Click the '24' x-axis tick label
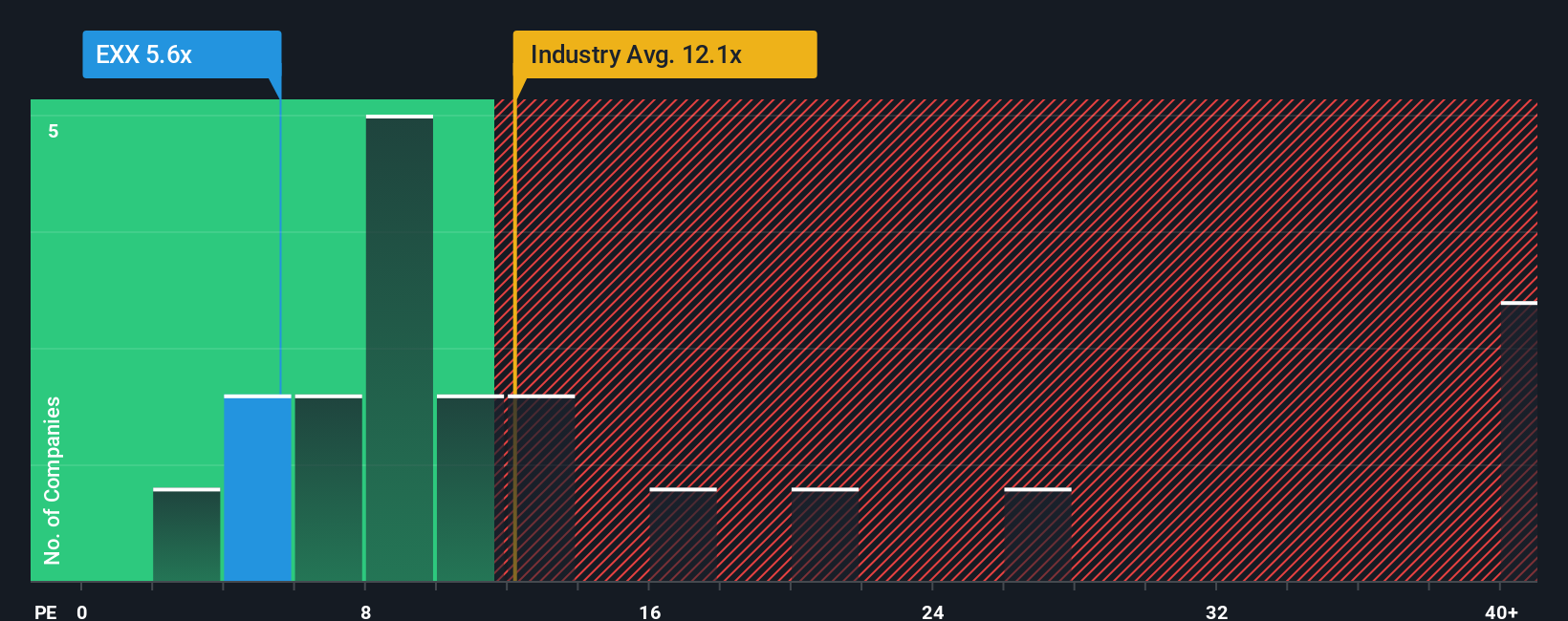This screenshot has width=1568, height=621. pyautogui.click(x=933, y=611)
